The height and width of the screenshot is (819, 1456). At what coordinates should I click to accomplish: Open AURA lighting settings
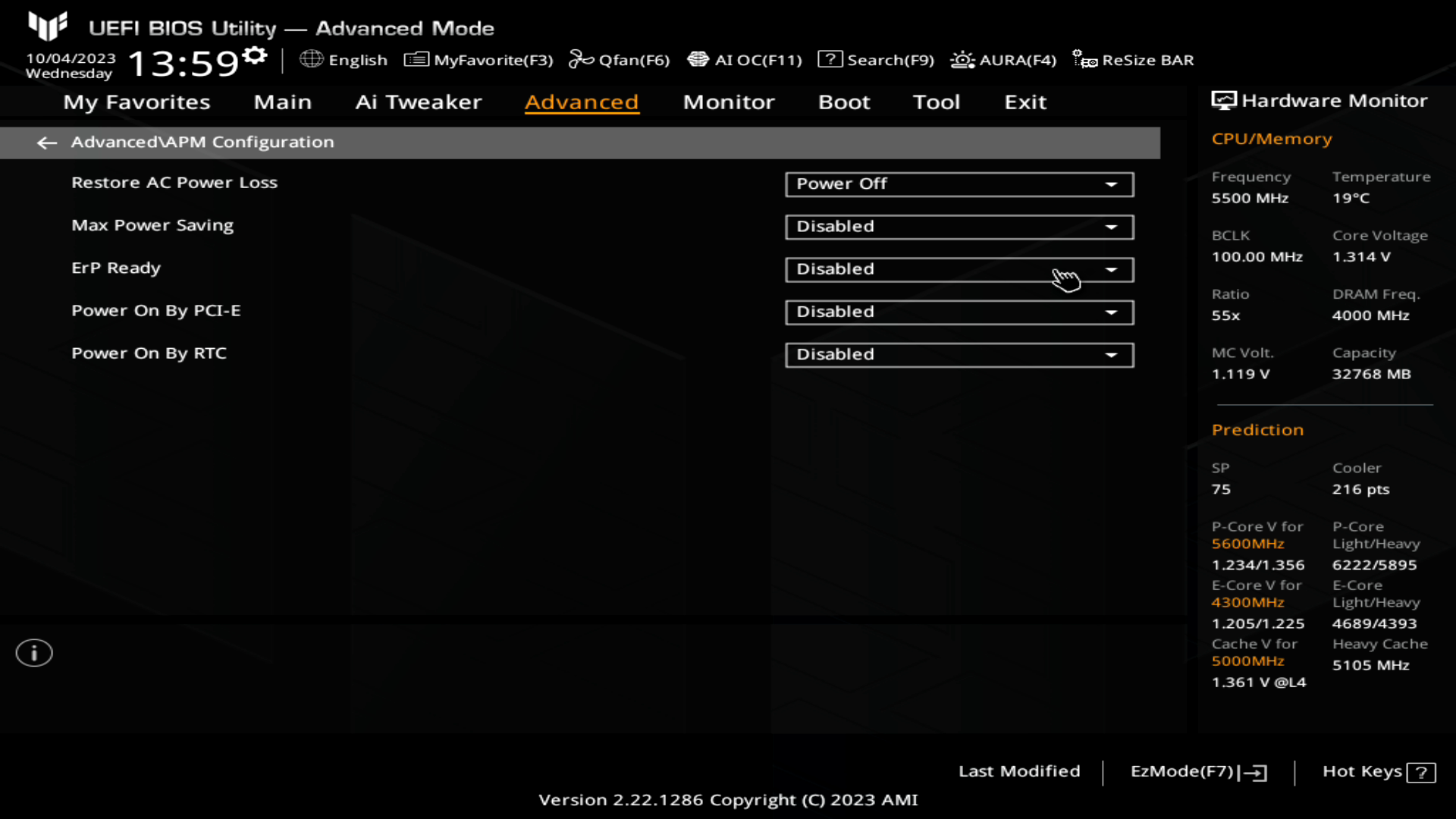pos(1003,60)
